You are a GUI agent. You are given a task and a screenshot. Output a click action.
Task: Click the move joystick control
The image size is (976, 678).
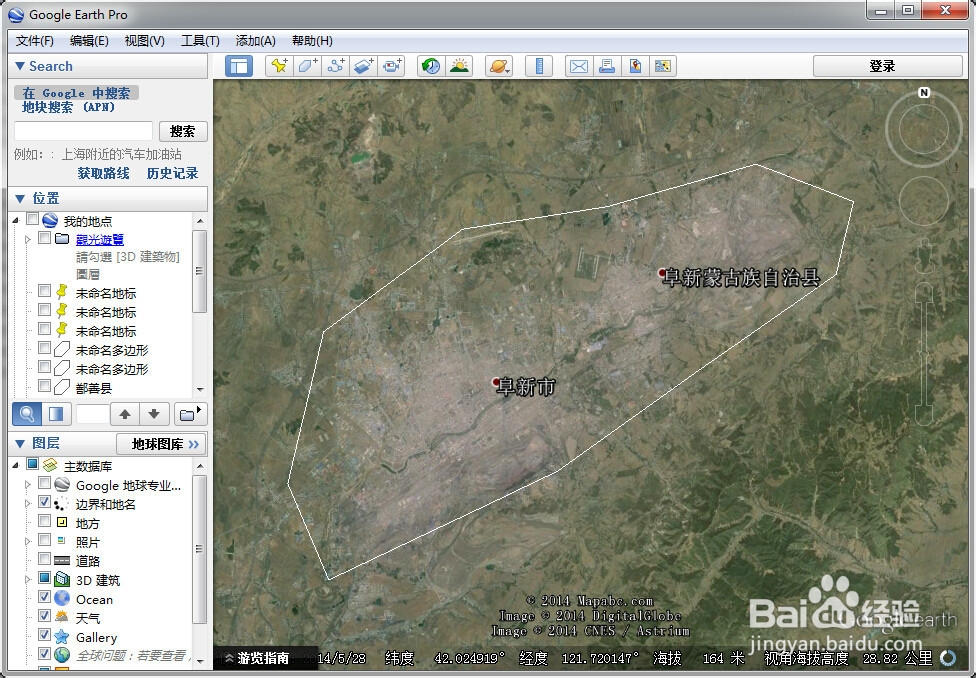point(924,200)
